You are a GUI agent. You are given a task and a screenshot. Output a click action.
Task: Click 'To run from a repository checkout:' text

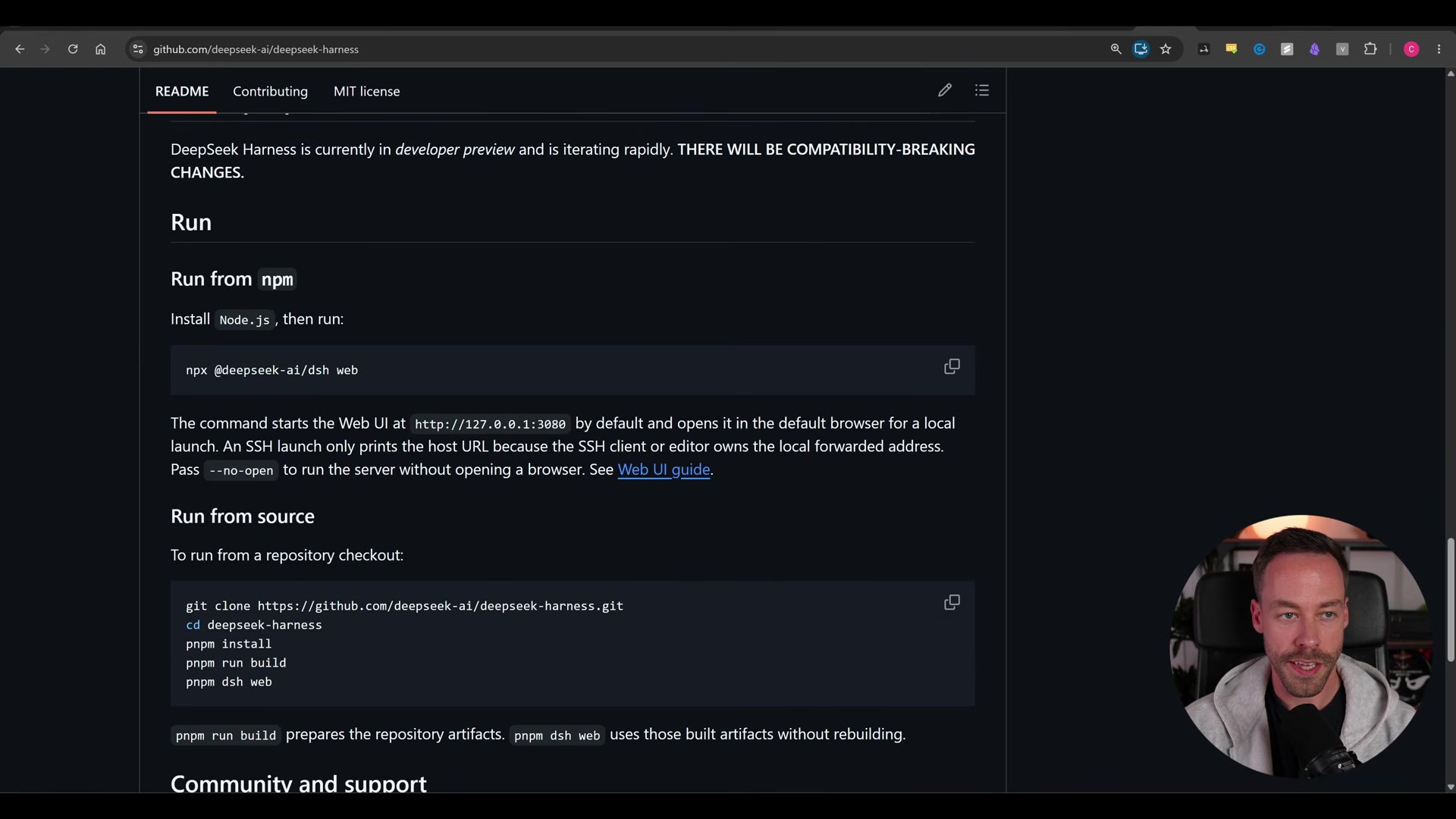point(287,555)
